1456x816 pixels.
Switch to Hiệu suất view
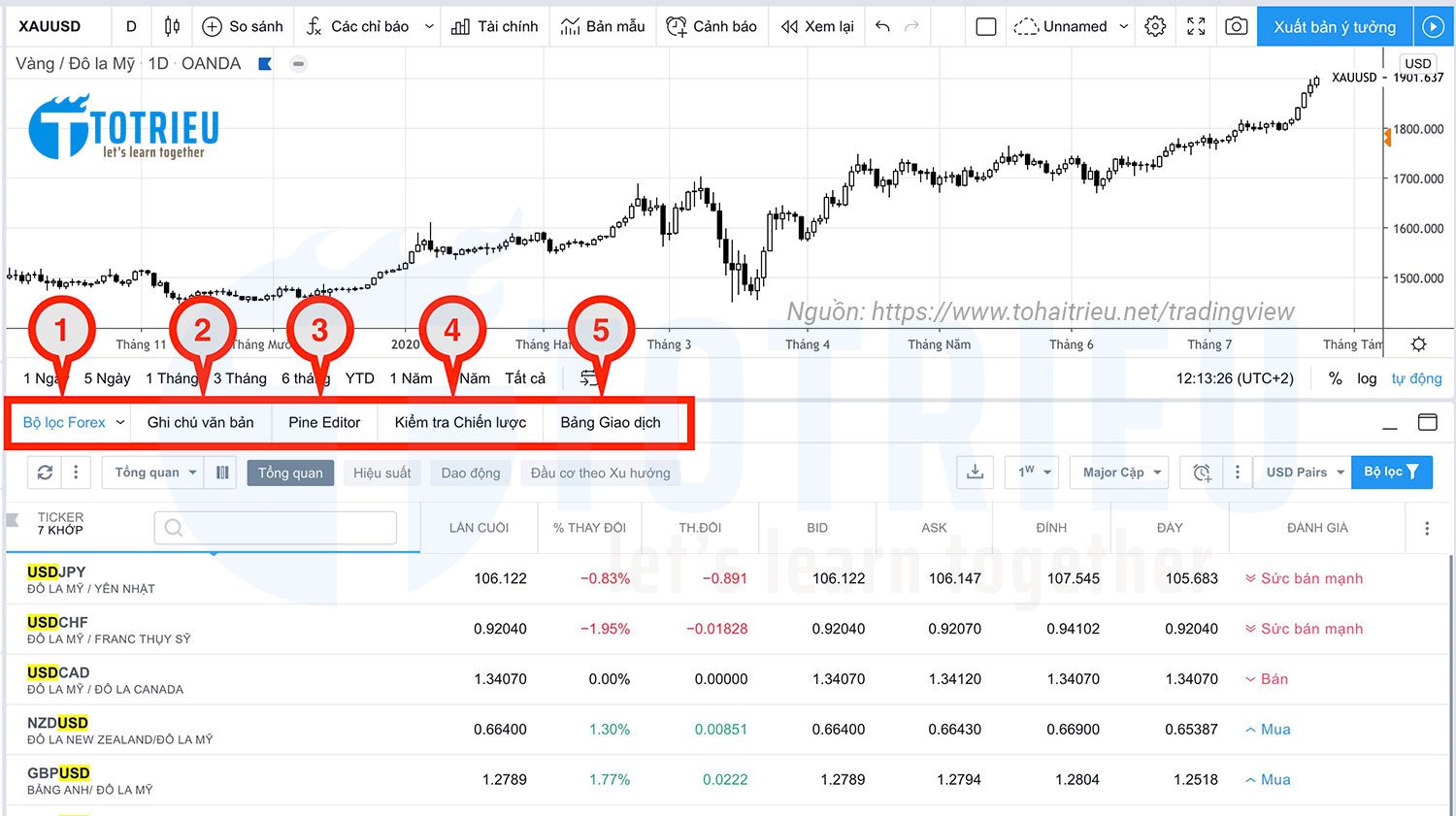point(382,473)
